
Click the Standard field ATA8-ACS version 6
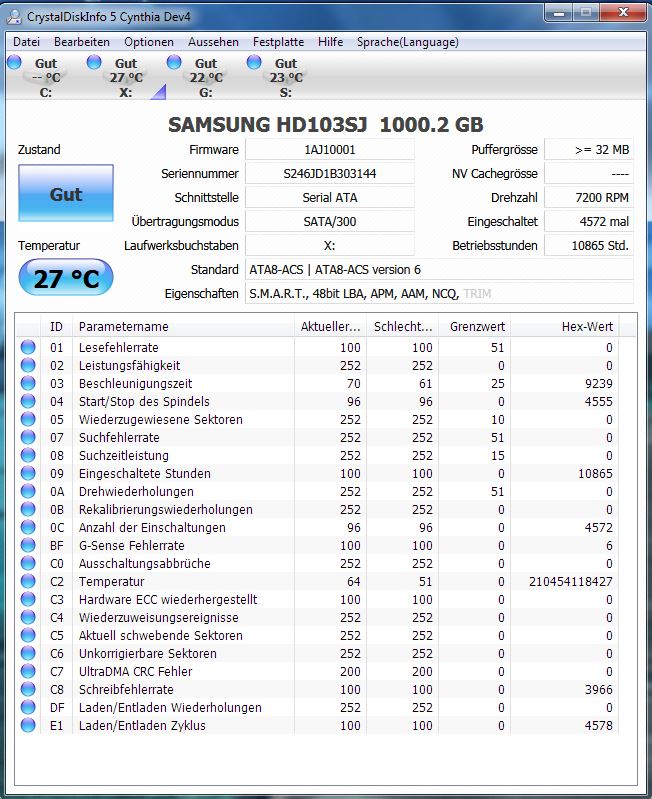[439, 269]
